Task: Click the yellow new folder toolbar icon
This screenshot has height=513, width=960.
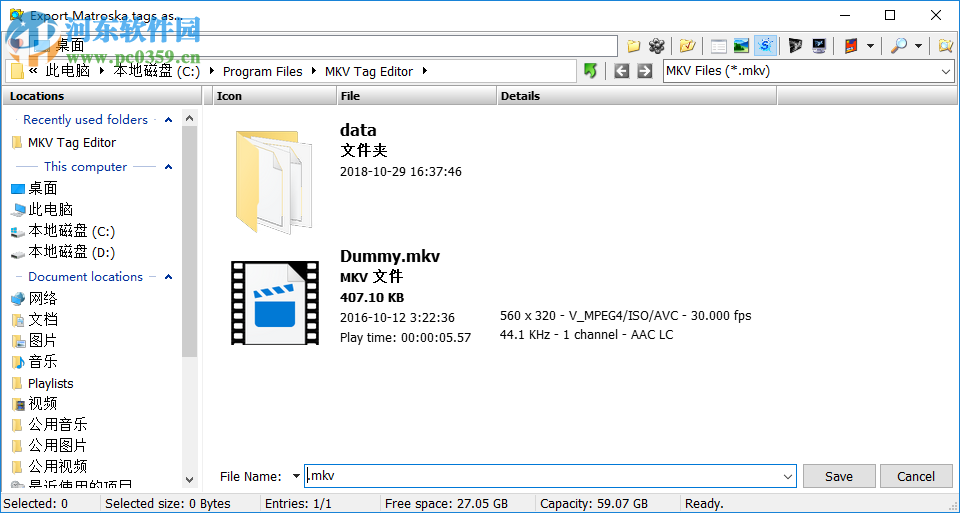Action: click(634, 46)
